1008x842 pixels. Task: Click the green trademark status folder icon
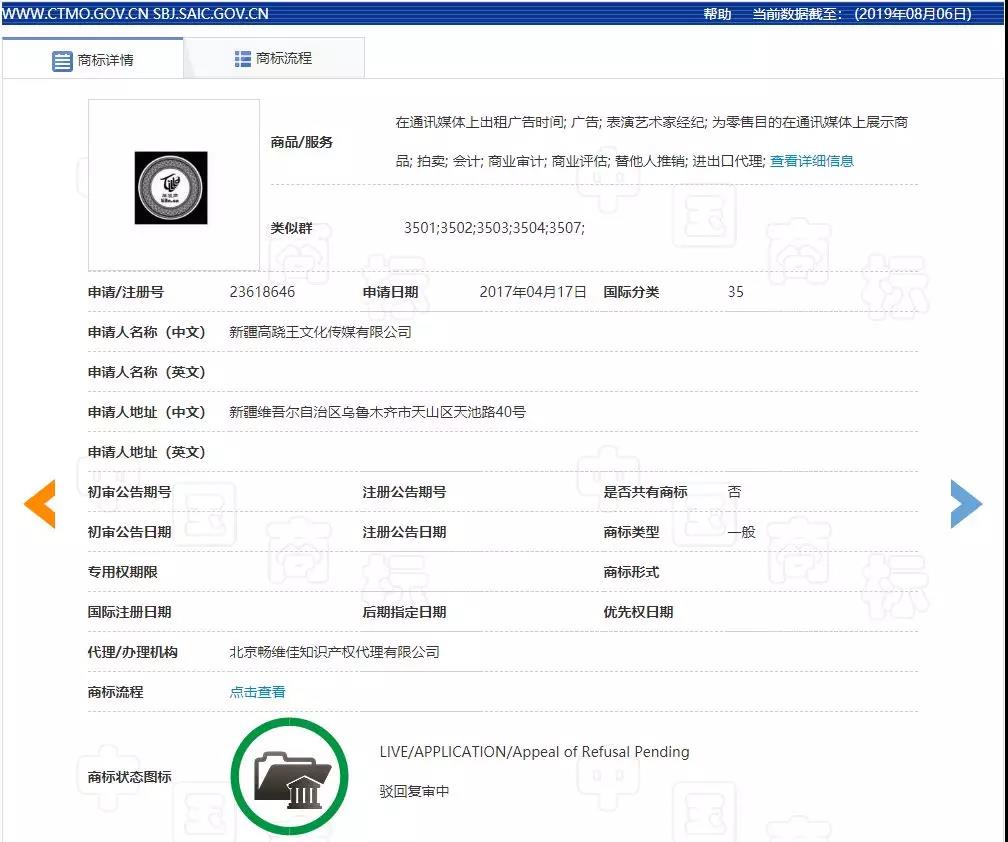[290, 776]
